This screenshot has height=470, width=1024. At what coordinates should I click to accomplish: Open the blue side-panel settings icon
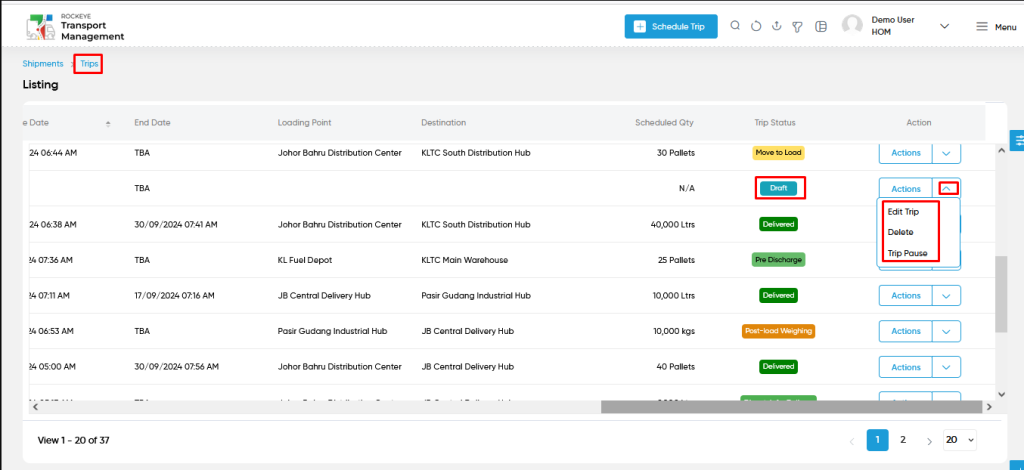click(x=1017, y=140)
